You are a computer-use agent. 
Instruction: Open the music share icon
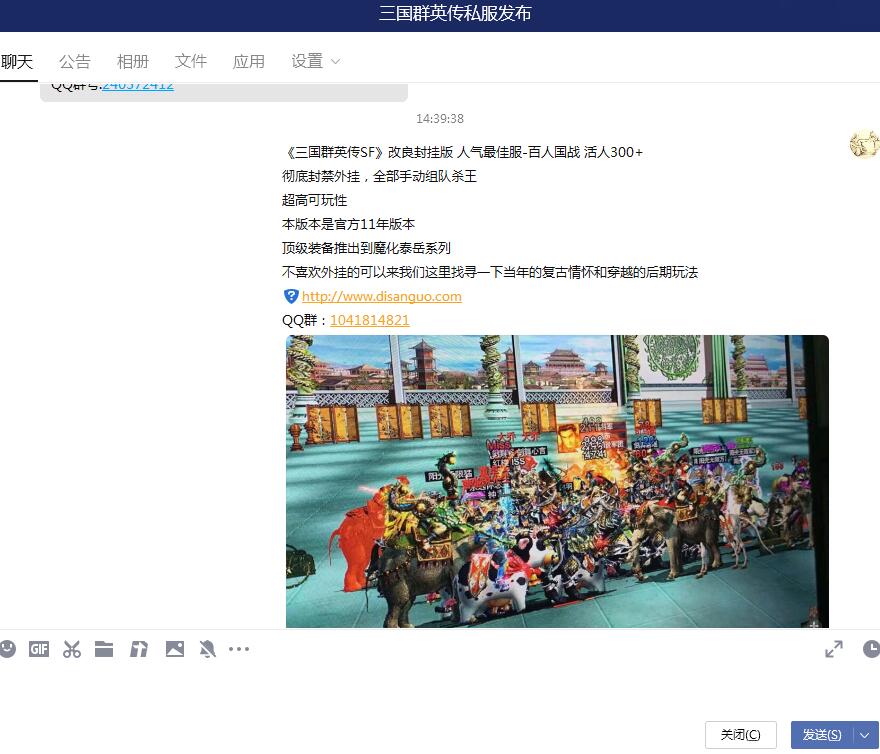coord(139,649)
